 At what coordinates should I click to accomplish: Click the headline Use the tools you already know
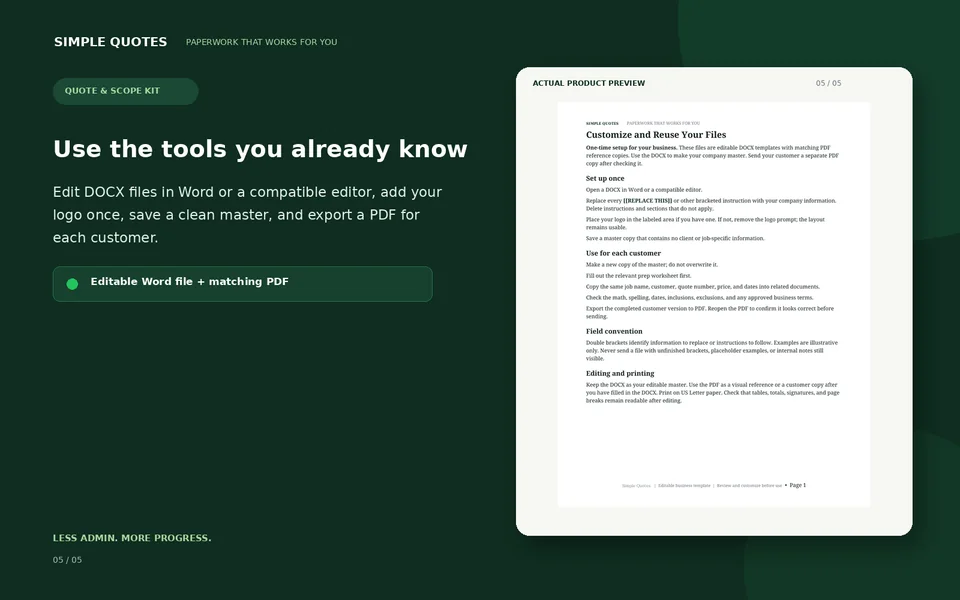[x=260, y=149]
